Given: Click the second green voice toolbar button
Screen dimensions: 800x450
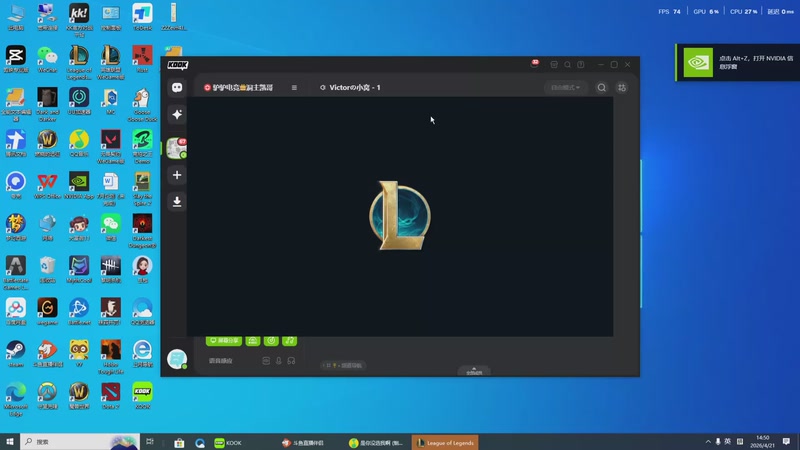Looking at the screenshot, I should tap(253, 340).
